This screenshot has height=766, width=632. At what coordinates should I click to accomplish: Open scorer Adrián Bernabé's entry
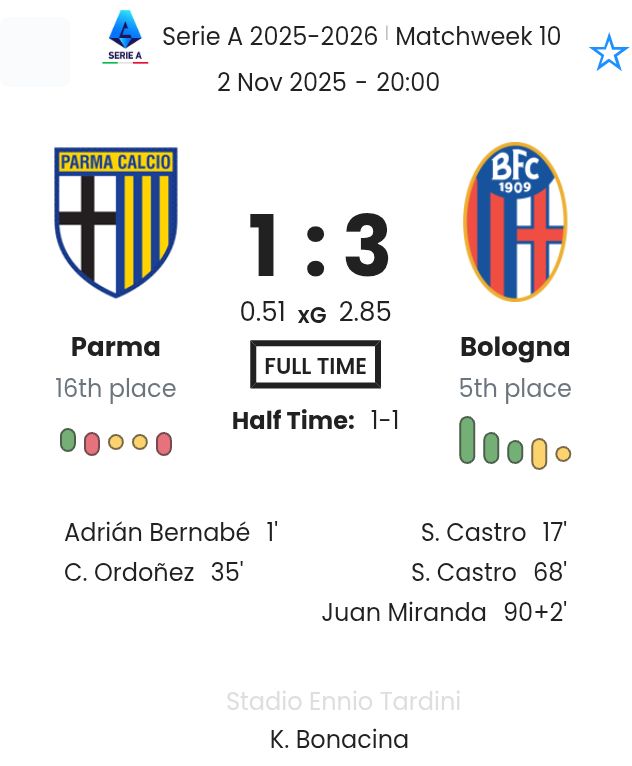click(157, 532)
